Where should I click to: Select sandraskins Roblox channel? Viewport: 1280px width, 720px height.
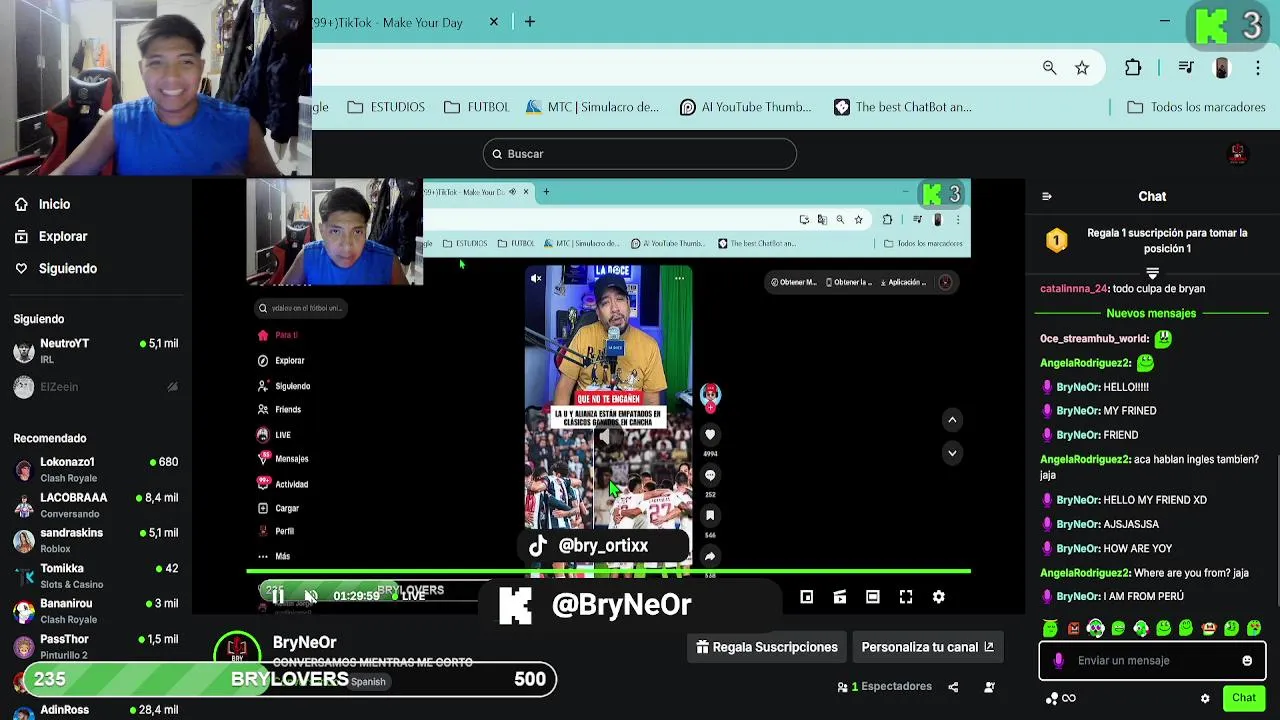point(96,540)
